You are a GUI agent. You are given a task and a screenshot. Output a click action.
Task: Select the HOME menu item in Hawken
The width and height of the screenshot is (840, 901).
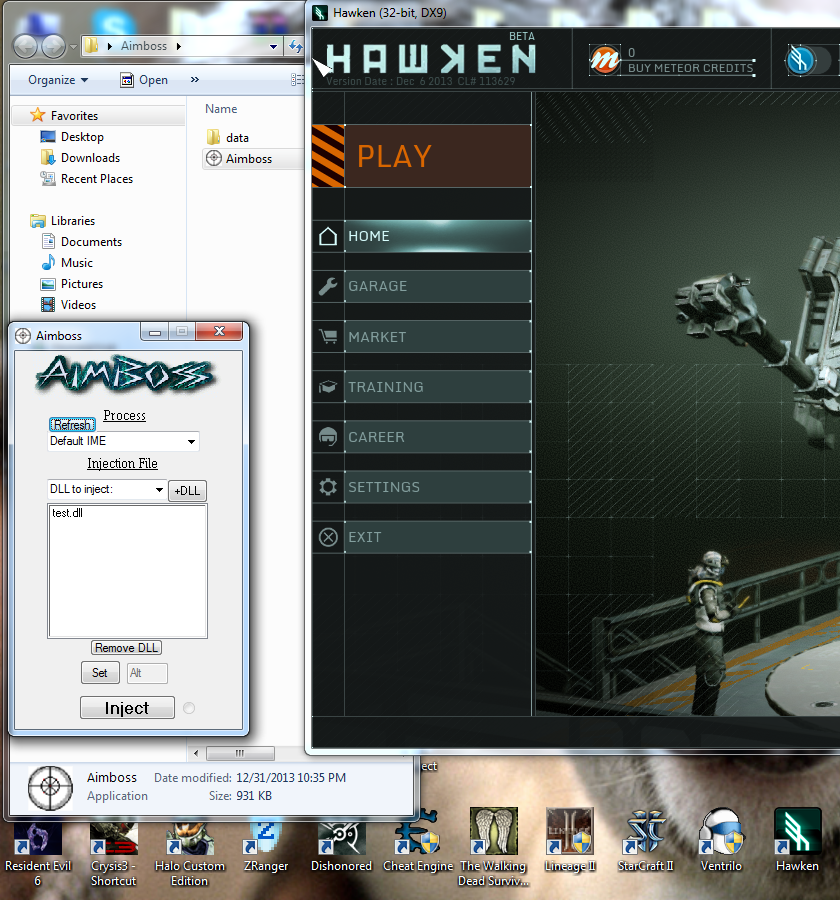click(438, 236)
